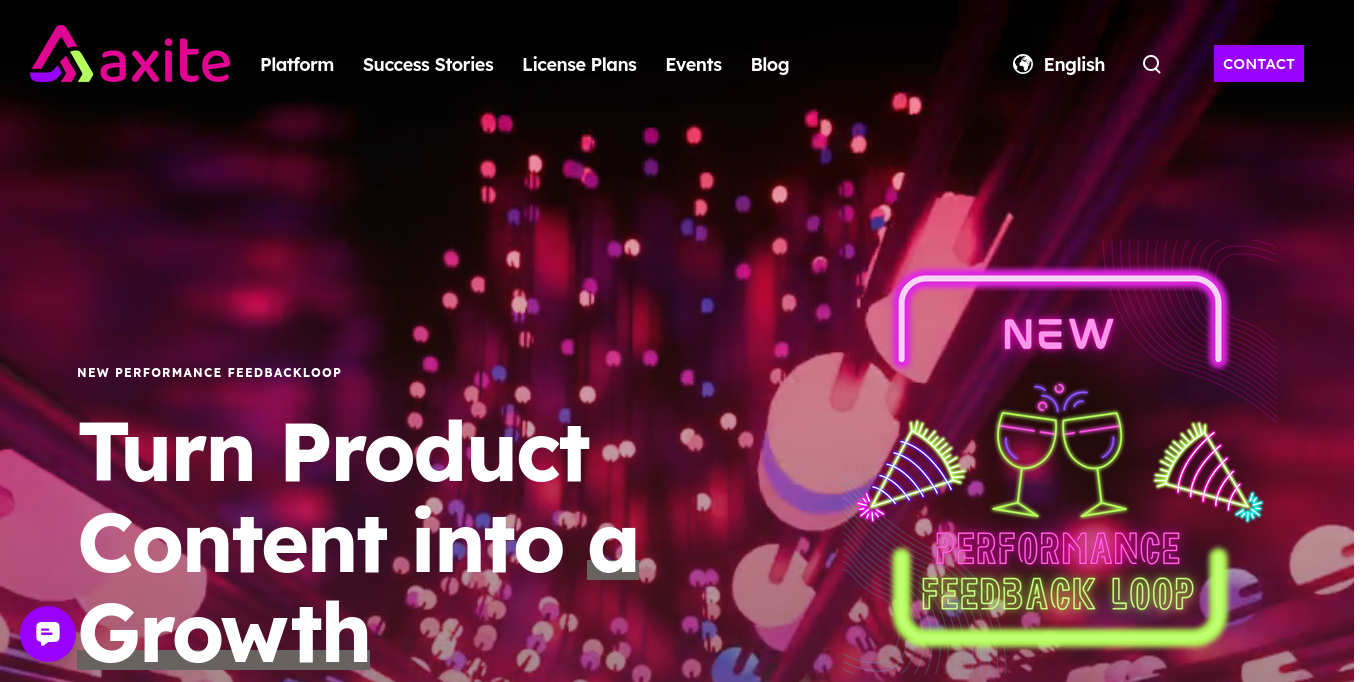This screenshot has height=682, width=1366.
Task: Click the highlighted word "Growth"
Action: click(x=224, y=632)
